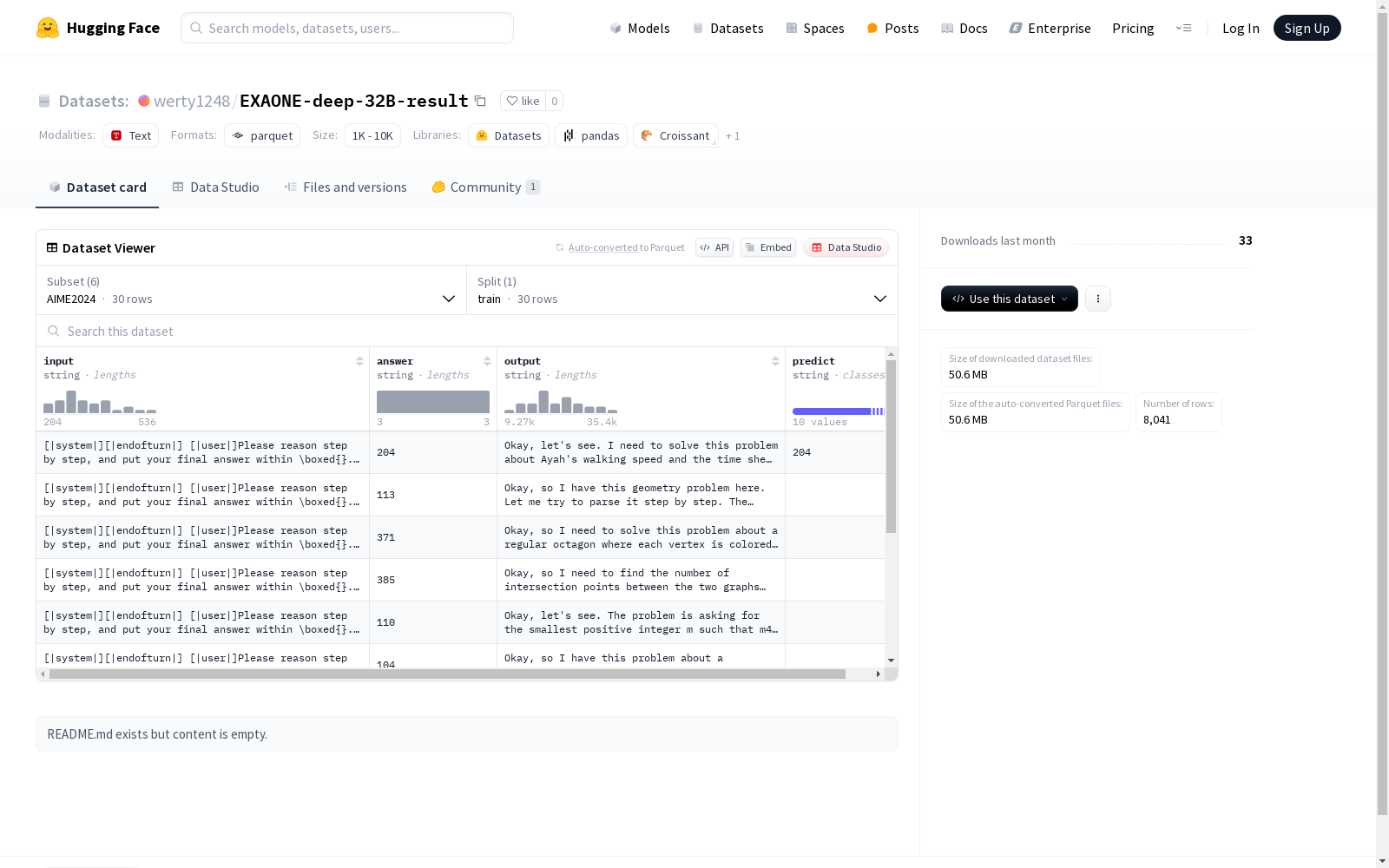Image resolution: width=1389 pixels, height=868 pixels.
Task: Sort the input column
Action: tap(359, 361)
